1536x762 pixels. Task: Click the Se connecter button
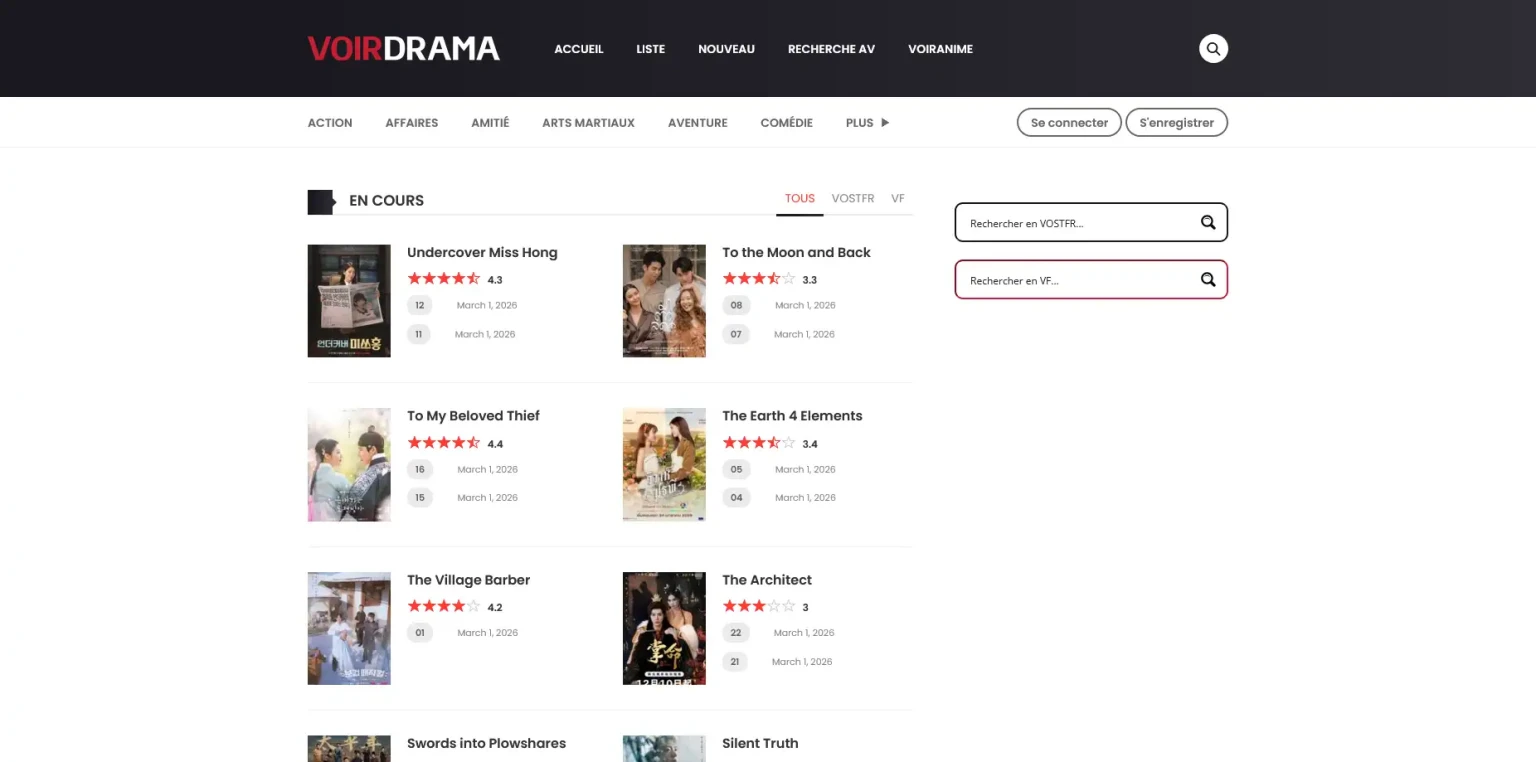click(x=1069, y=123)
